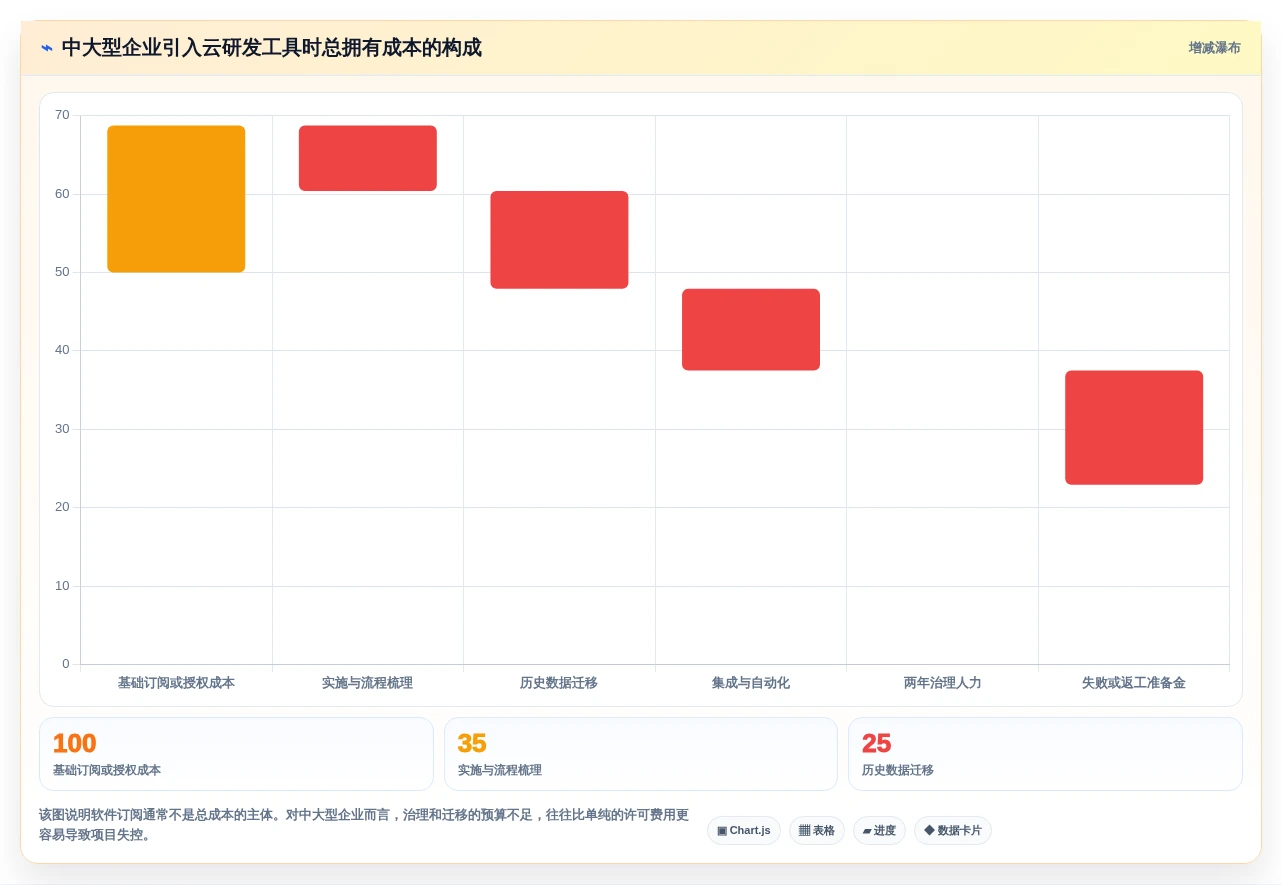Select the 进度 tag chip

point(879,831)
